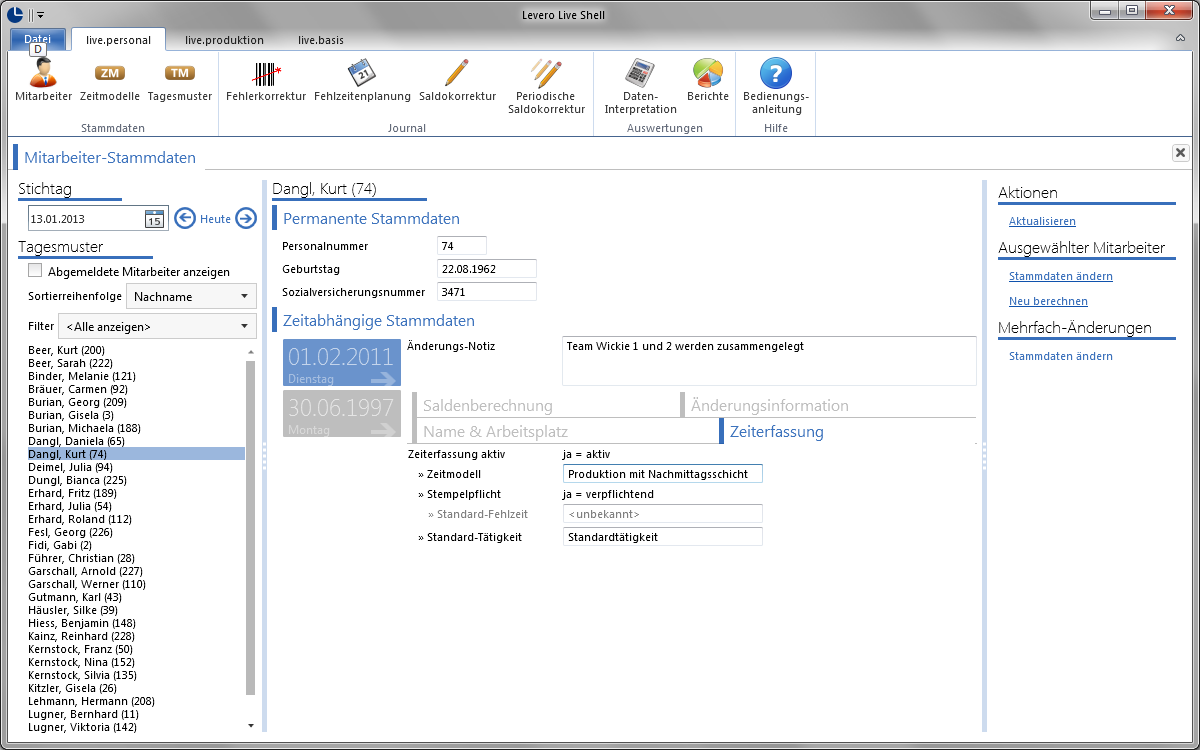Screen dimensions: 1200x750
Task: Click Heute link
Action: coord(215,219)
